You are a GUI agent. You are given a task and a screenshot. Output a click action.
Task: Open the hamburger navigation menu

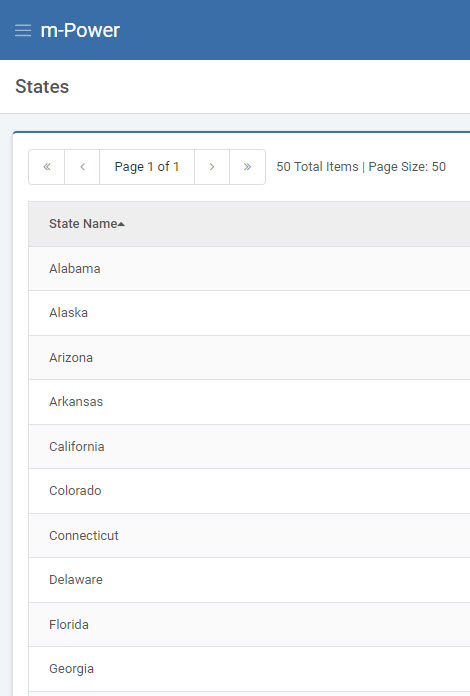[x=23, y=31]
